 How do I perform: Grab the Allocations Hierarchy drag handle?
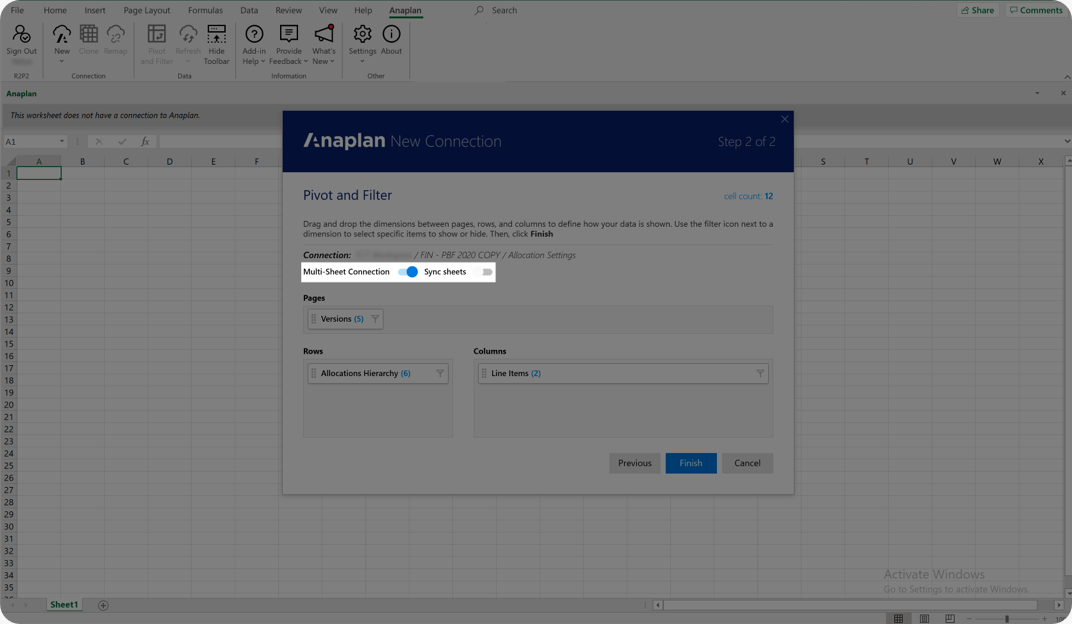click(313, 373)
